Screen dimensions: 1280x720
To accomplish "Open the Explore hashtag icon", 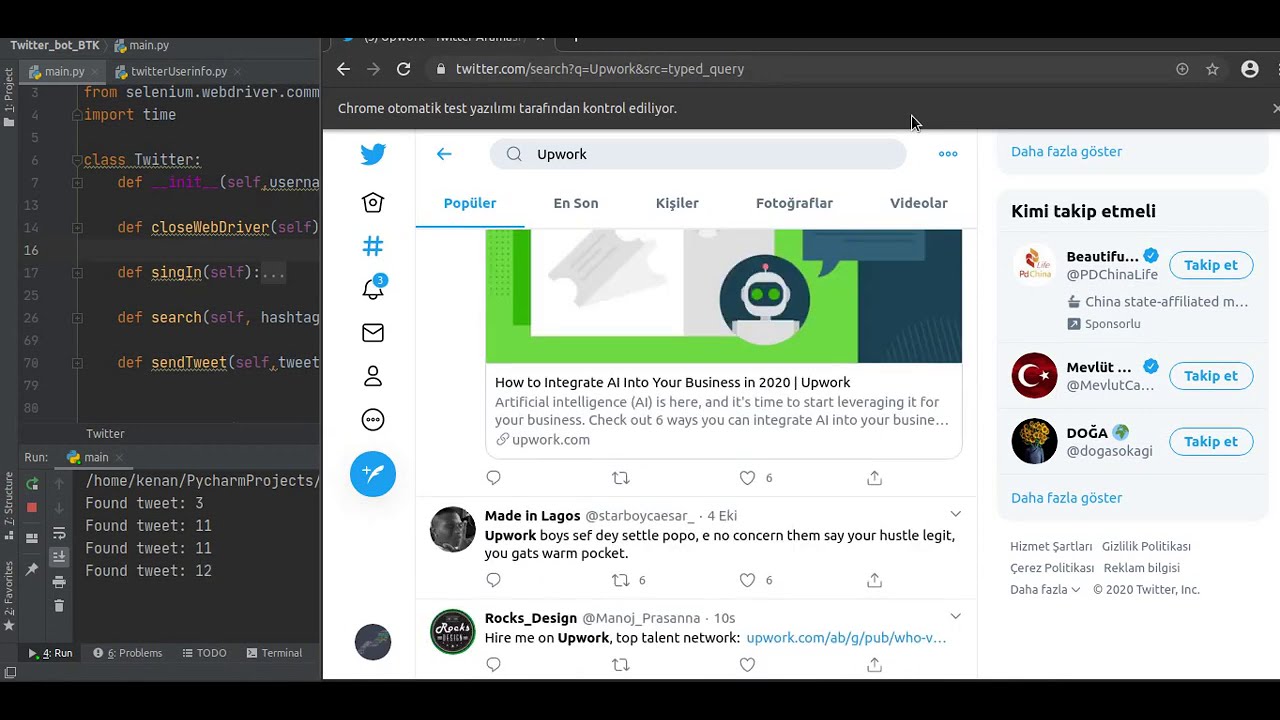I will pos(373,245).
